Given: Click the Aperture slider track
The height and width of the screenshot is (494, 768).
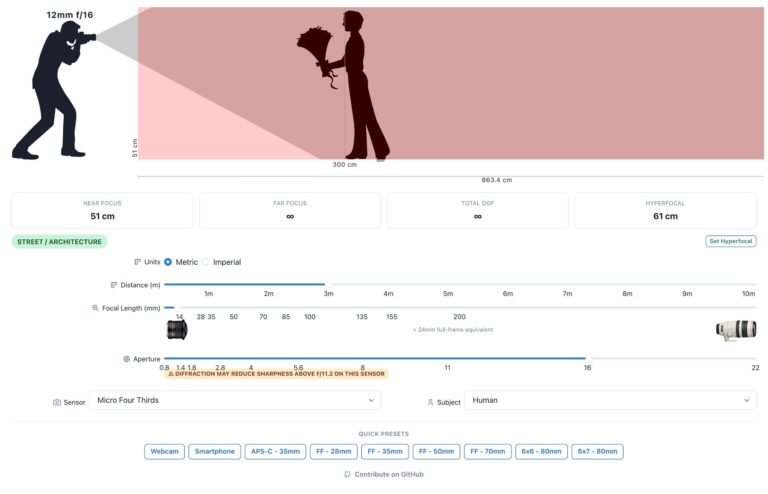Looking at the screenshot, I should (460, 358).
